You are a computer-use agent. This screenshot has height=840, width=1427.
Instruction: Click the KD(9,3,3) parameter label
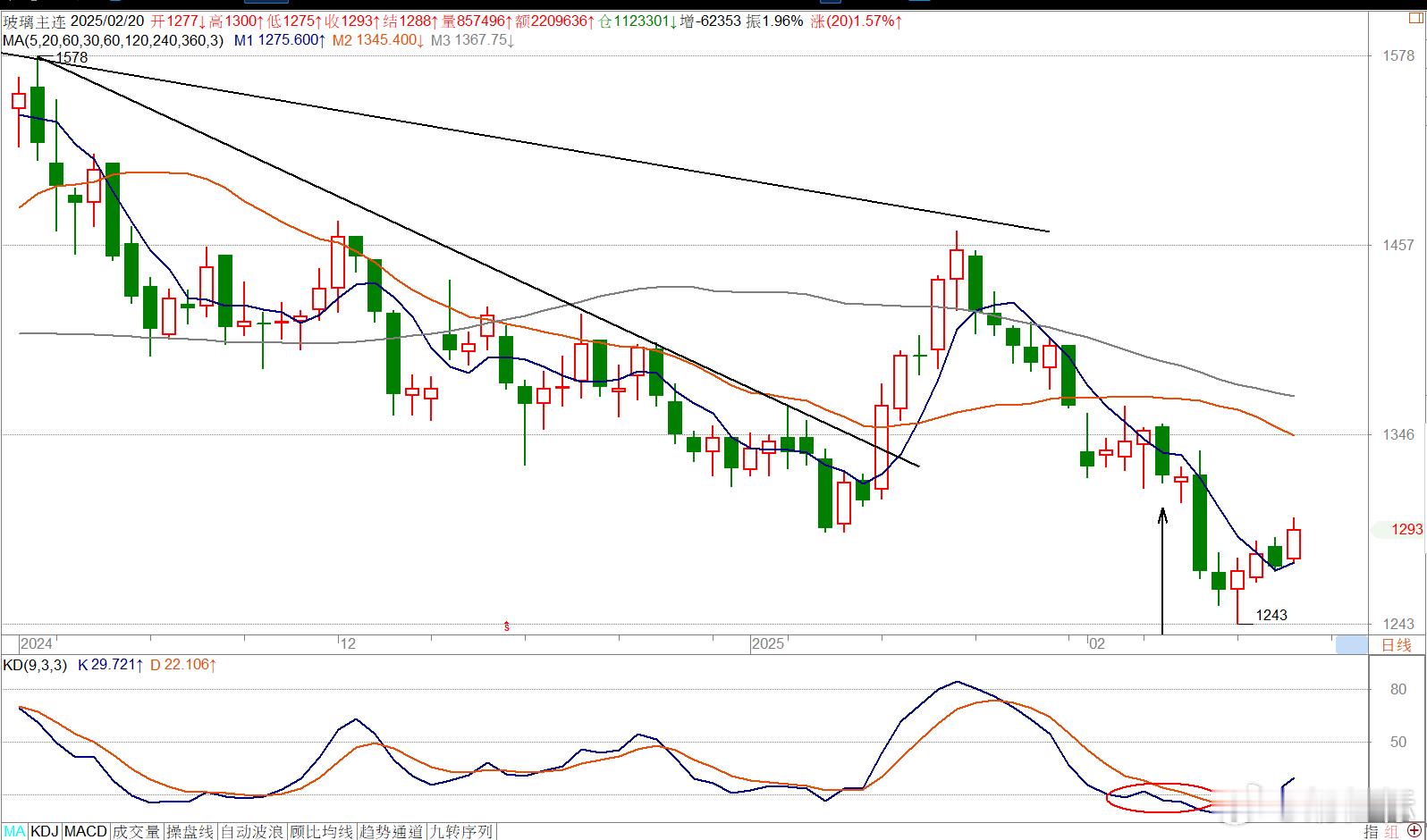pyautogui.click(x=35, y=665)
